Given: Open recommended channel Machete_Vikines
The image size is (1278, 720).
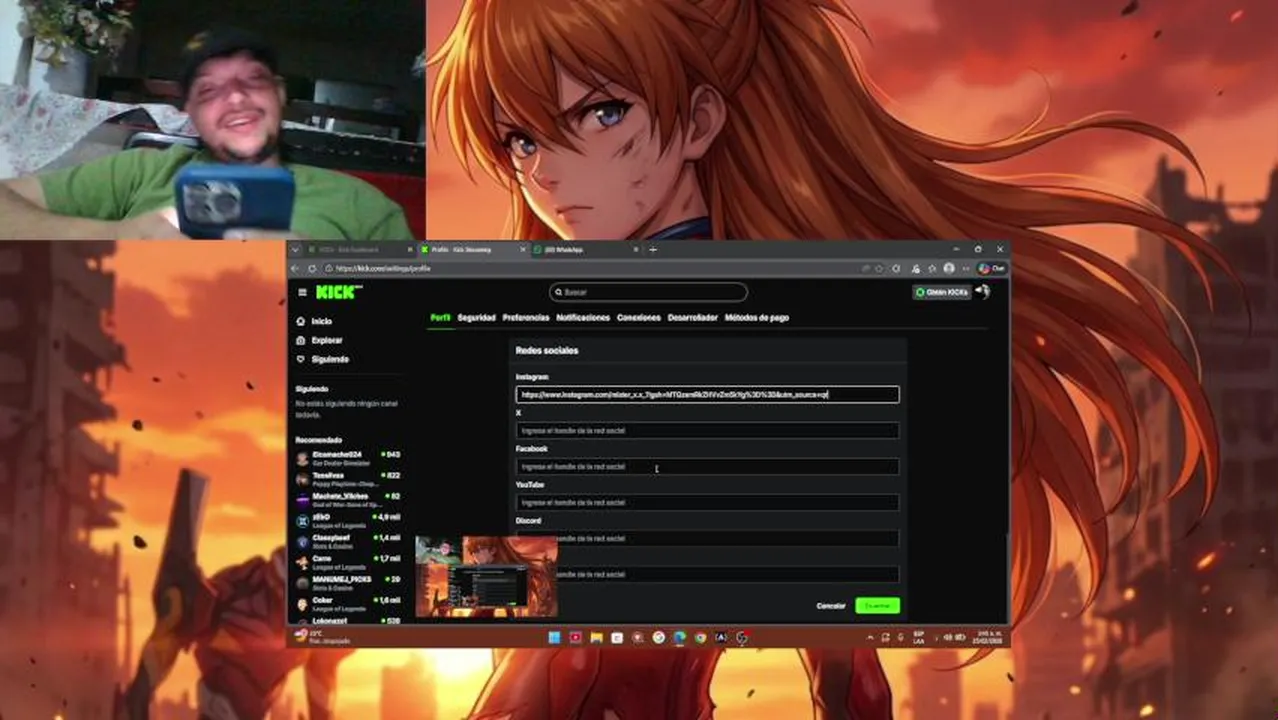Looking at the screenshot, I should tap(348, 500).
